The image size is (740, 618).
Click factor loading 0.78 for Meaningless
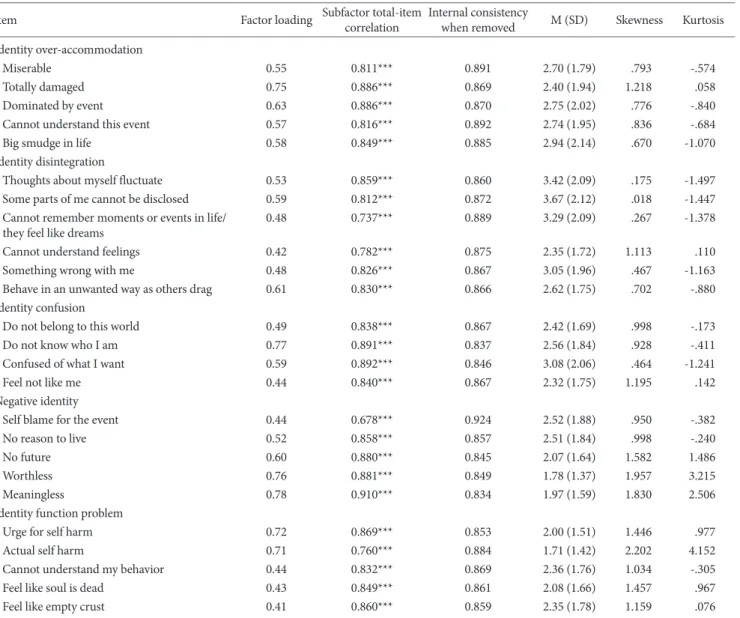click(x=276, y=495)
